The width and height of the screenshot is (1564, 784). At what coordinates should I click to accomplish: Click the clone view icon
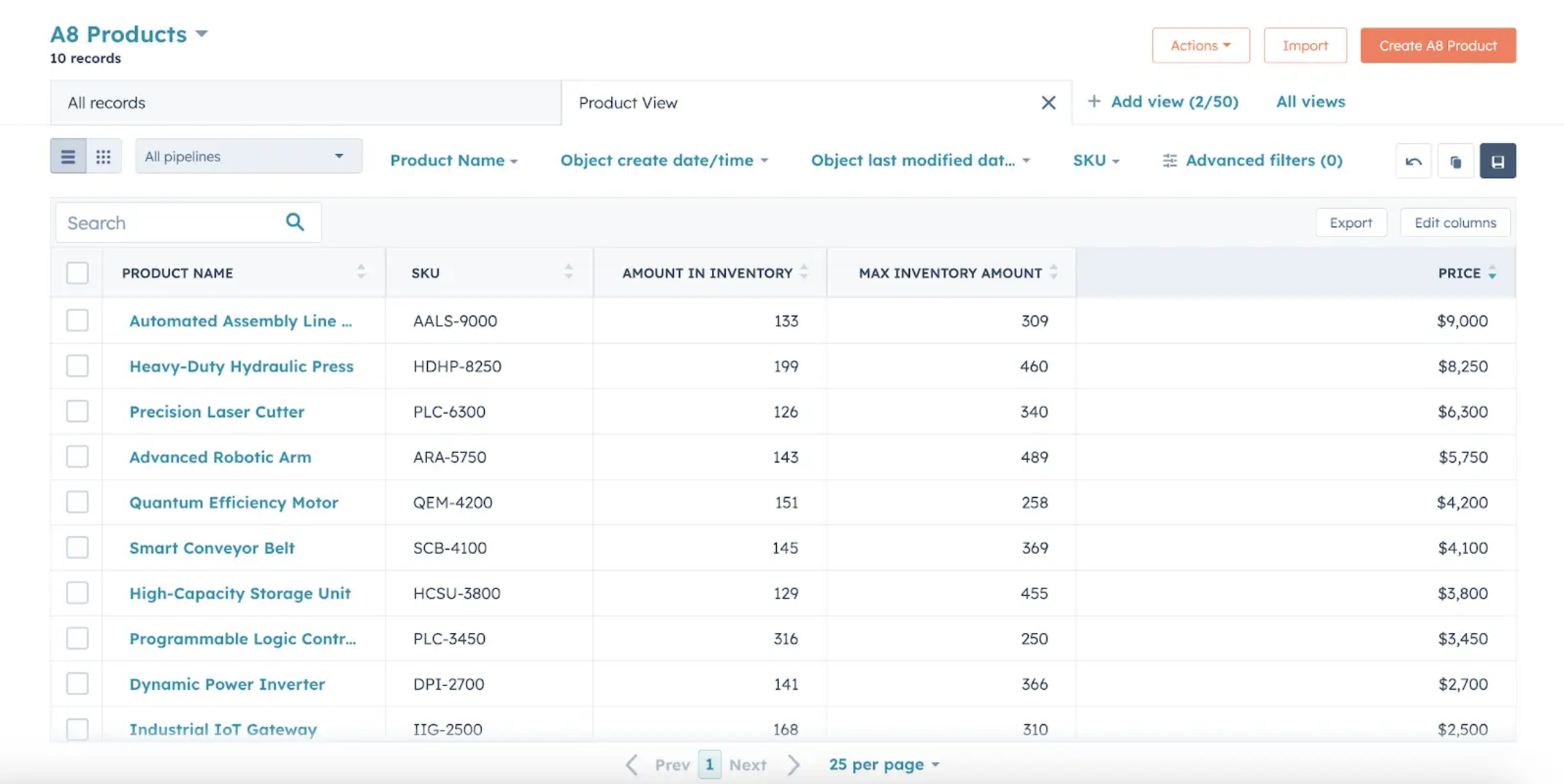coord(1455,161)
